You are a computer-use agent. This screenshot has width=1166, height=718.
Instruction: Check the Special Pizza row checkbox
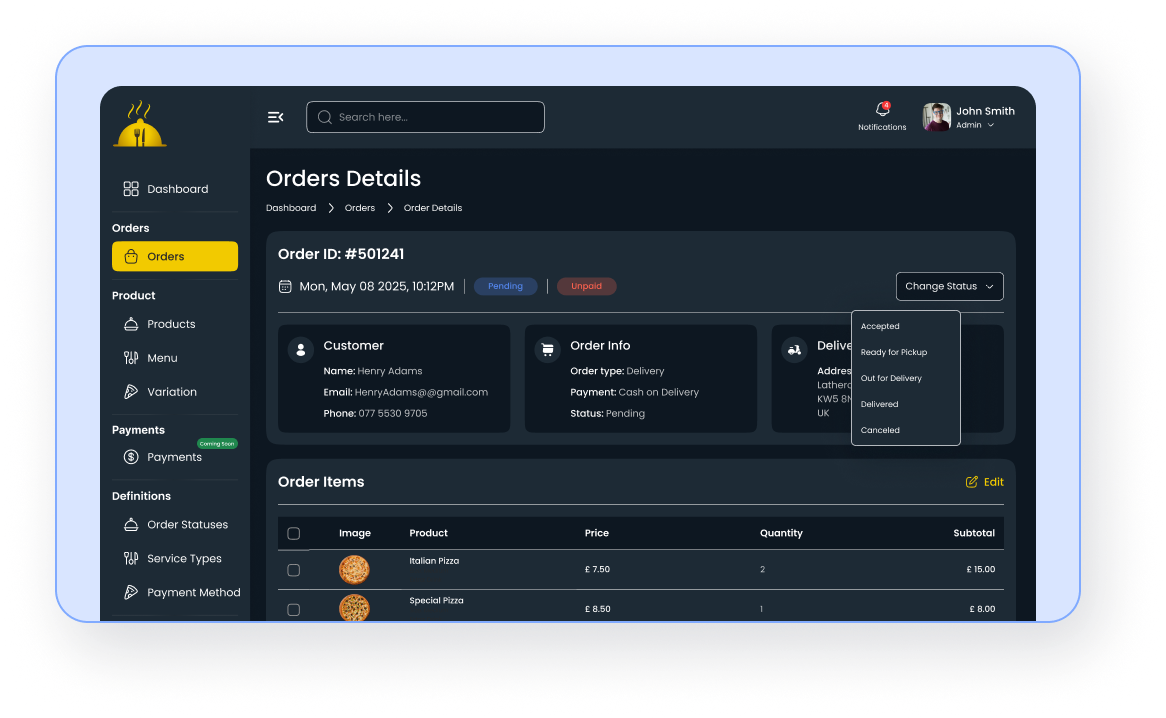click(x=293, y=609)
